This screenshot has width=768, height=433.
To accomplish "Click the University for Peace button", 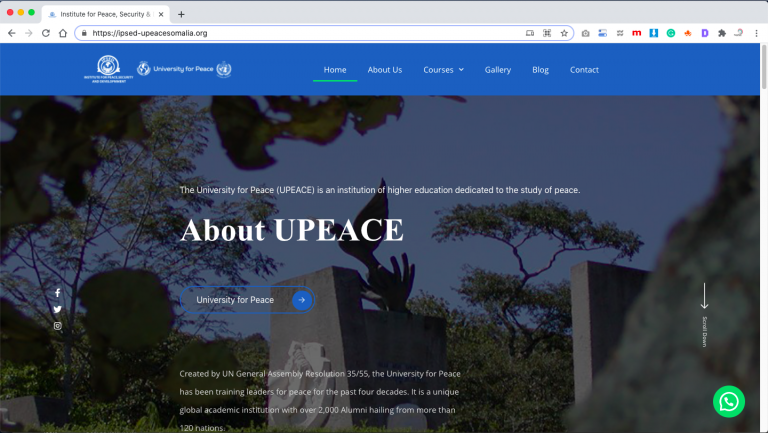I will click(247, 300).
